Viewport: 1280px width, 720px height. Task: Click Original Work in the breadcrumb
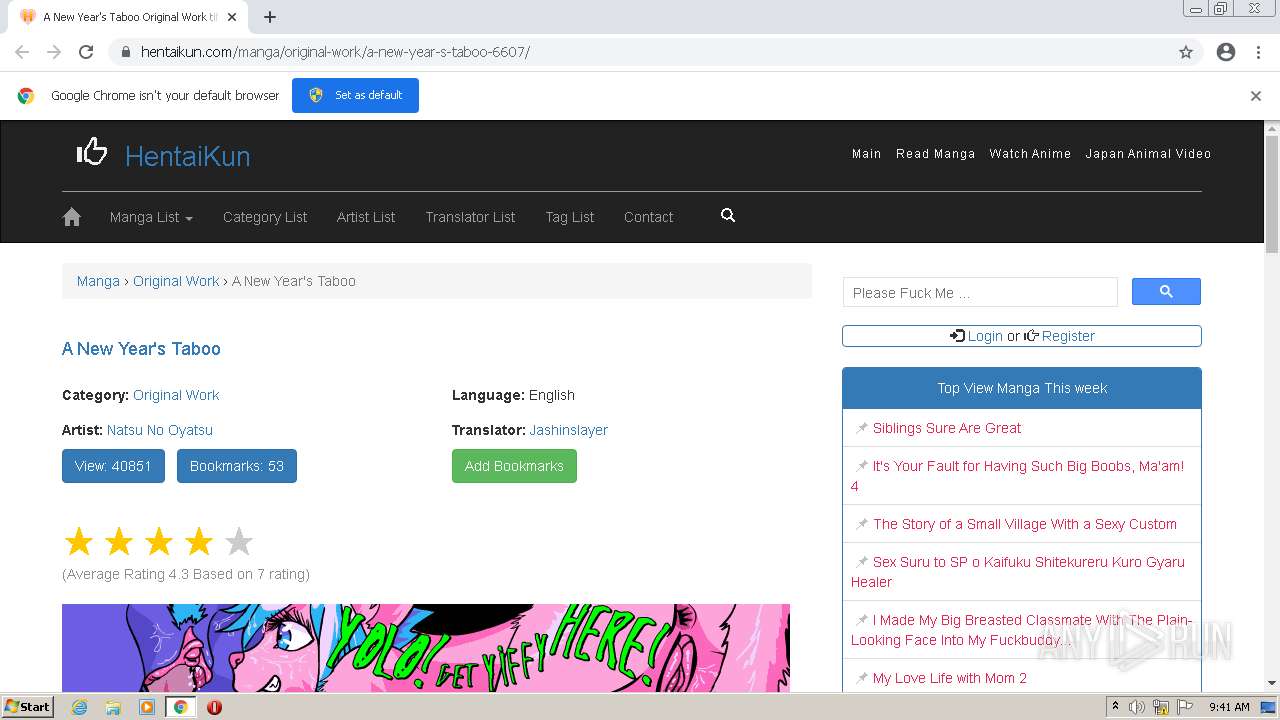(x=176, y=281)
